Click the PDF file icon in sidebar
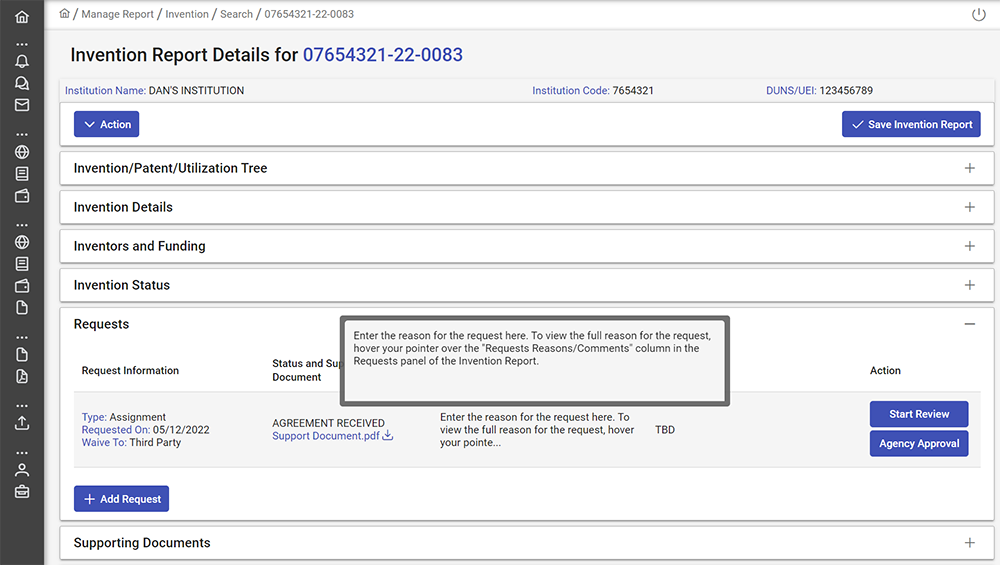1000x565 pixels. [22, 377]
